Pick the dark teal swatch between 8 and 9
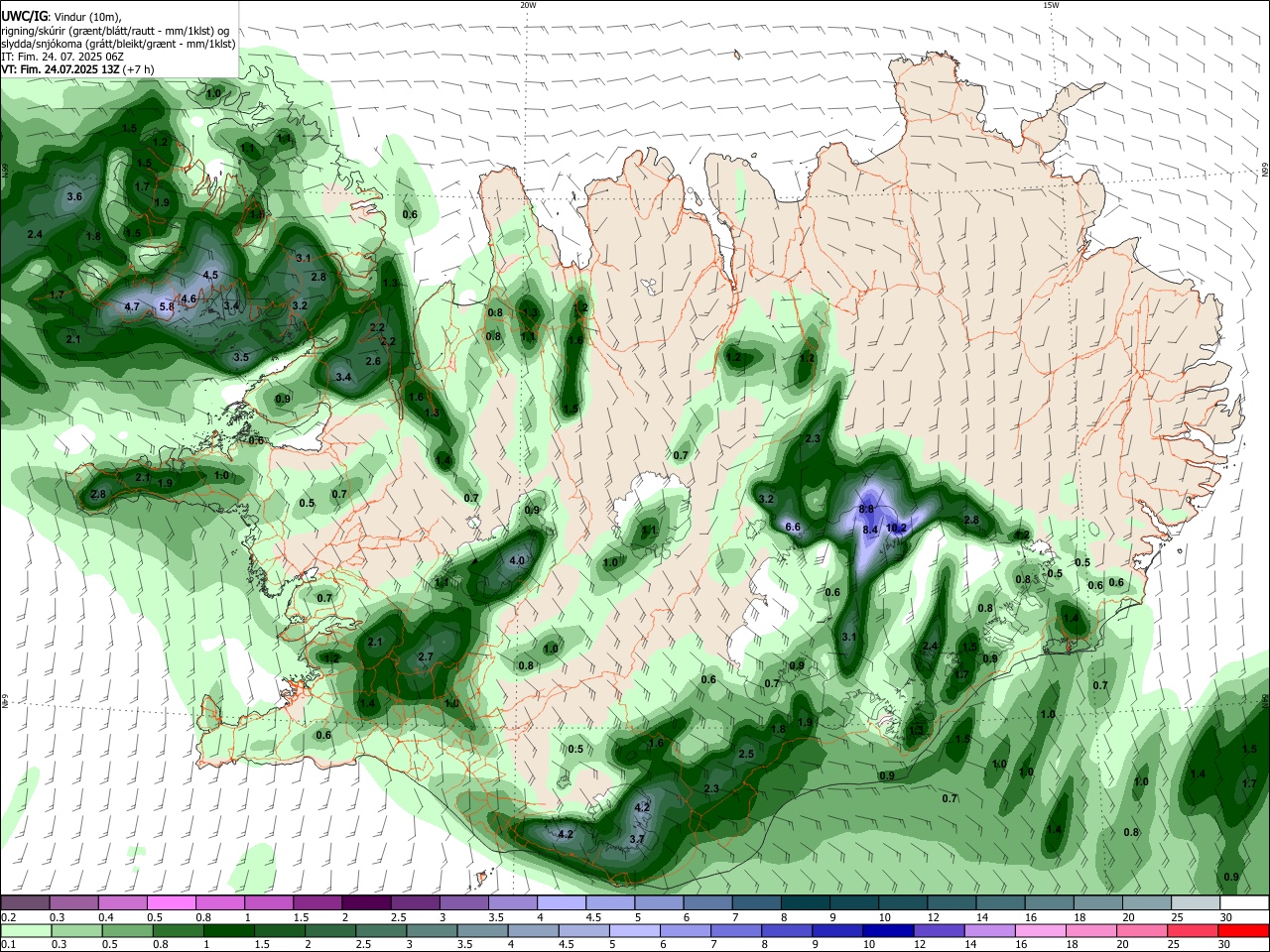 [x=805, y=902]
